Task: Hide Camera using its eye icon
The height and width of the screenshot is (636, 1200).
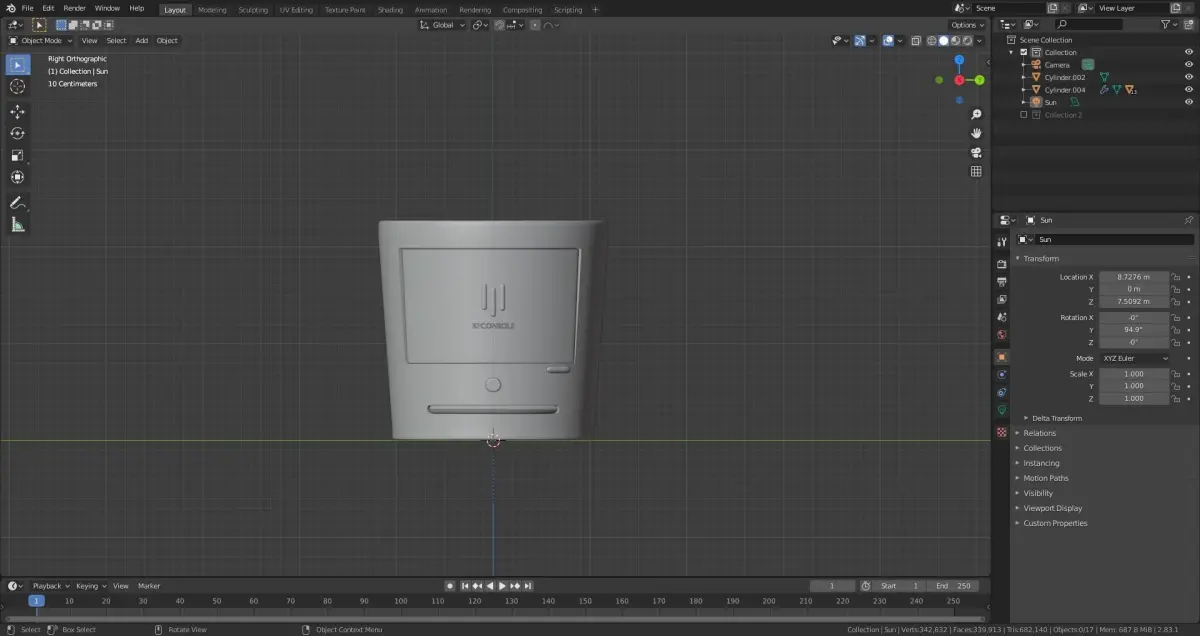Action: click(x=1189, y=65)
